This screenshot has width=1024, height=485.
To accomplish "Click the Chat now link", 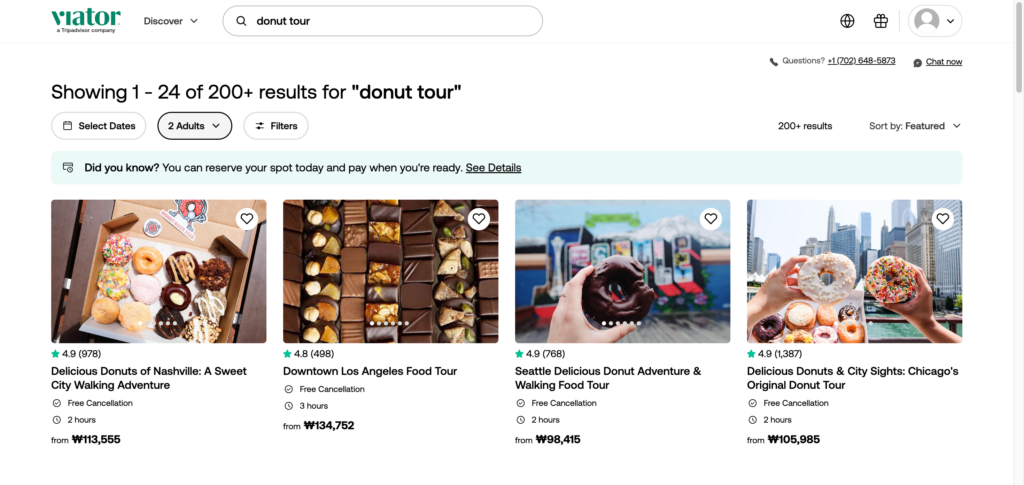I will 943,62.
